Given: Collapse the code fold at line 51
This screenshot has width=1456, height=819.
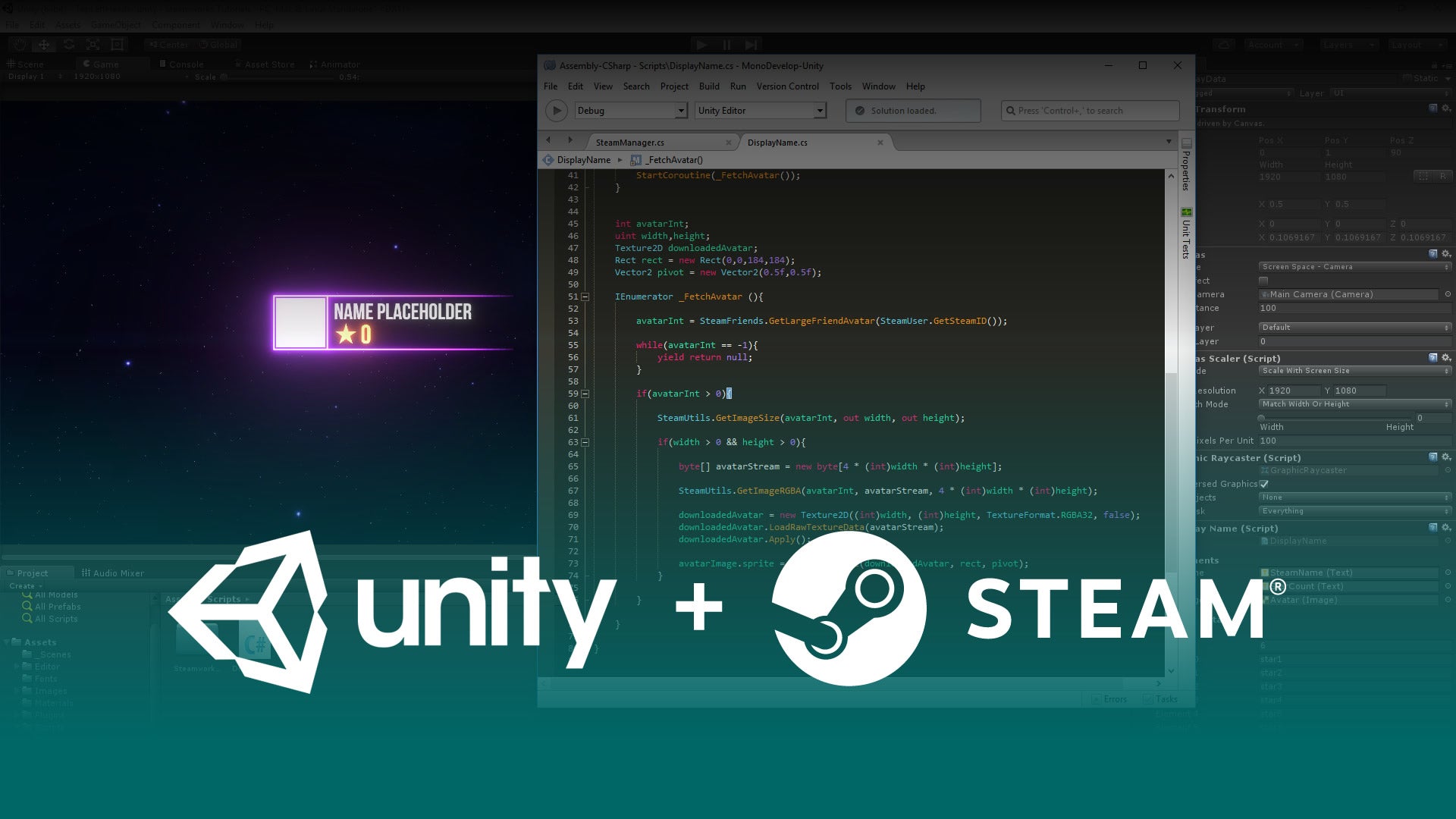Looking at the screenshot, I should (585, 297).
